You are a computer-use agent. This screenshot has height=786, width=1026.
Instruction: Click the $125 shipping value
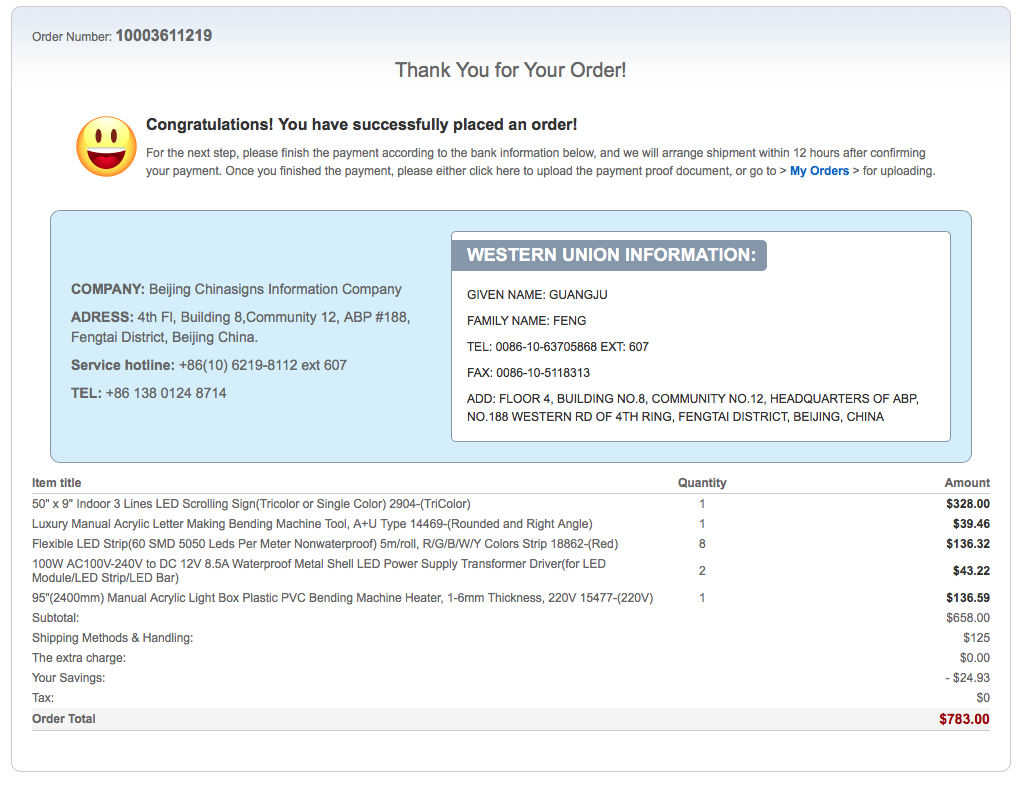click(976, 638)
